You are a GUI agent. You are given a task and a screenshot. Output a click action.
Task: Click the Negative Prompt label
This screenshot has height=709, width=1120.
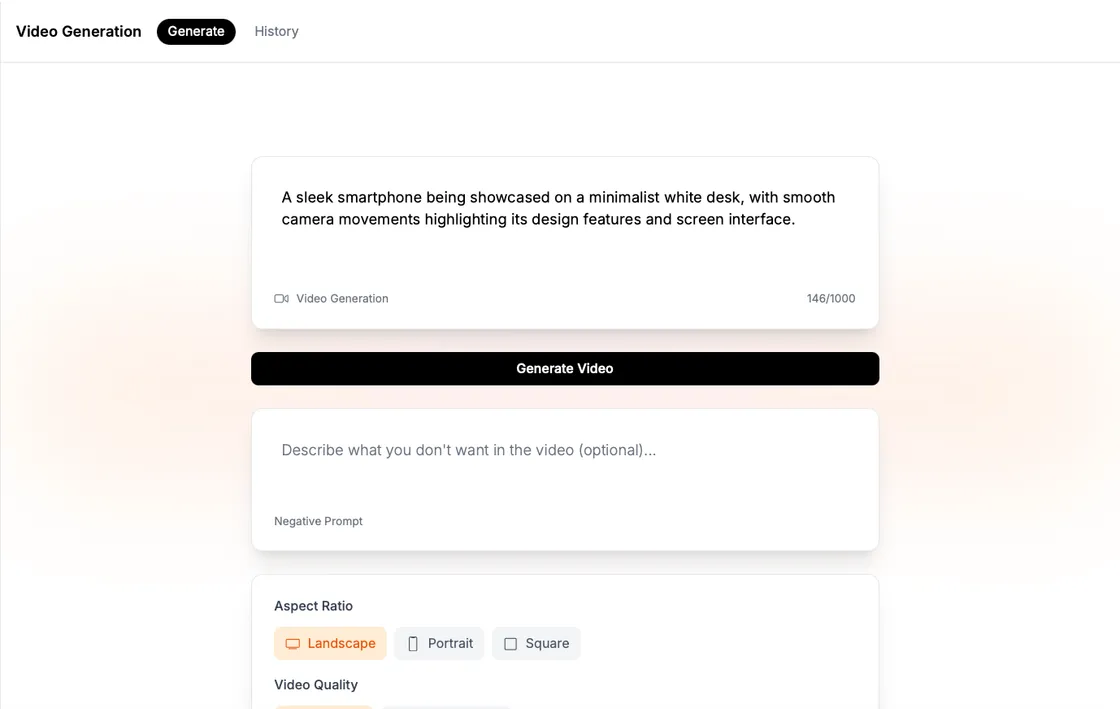tap(318, 521)
